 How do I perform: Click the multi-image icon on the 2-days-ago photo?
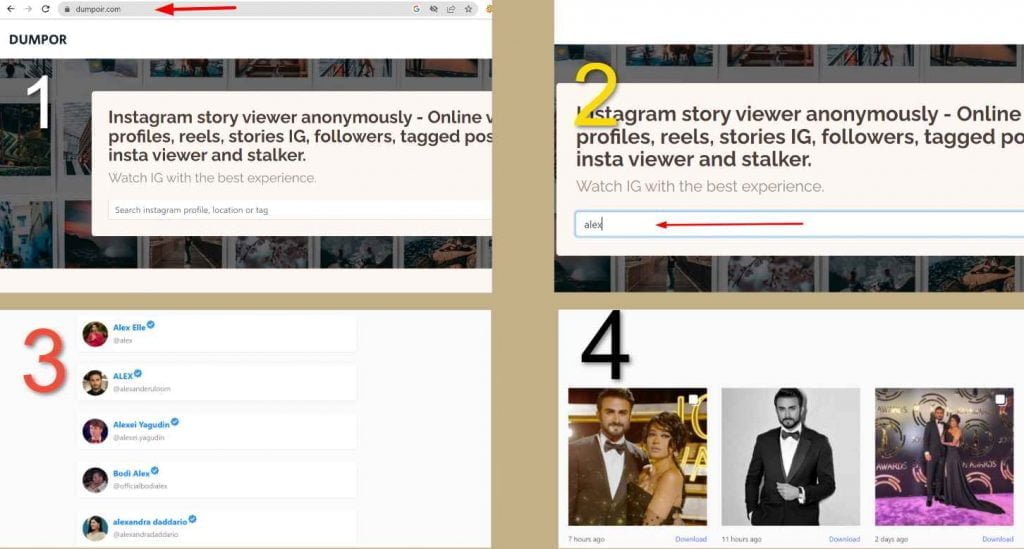1000,399
